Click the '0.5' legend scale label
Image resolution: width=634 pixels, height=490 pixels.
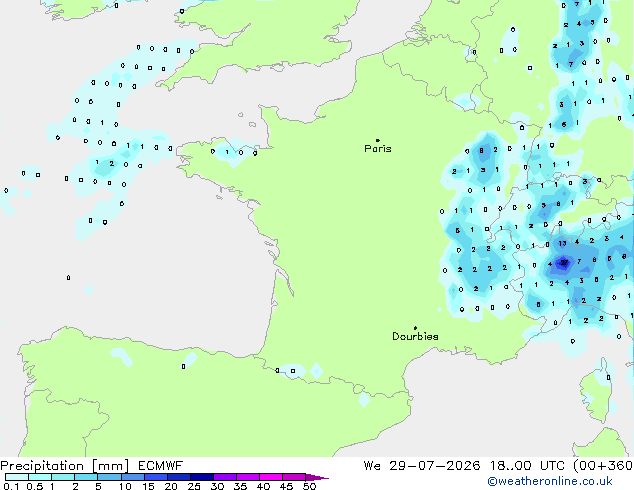point(35,486)
